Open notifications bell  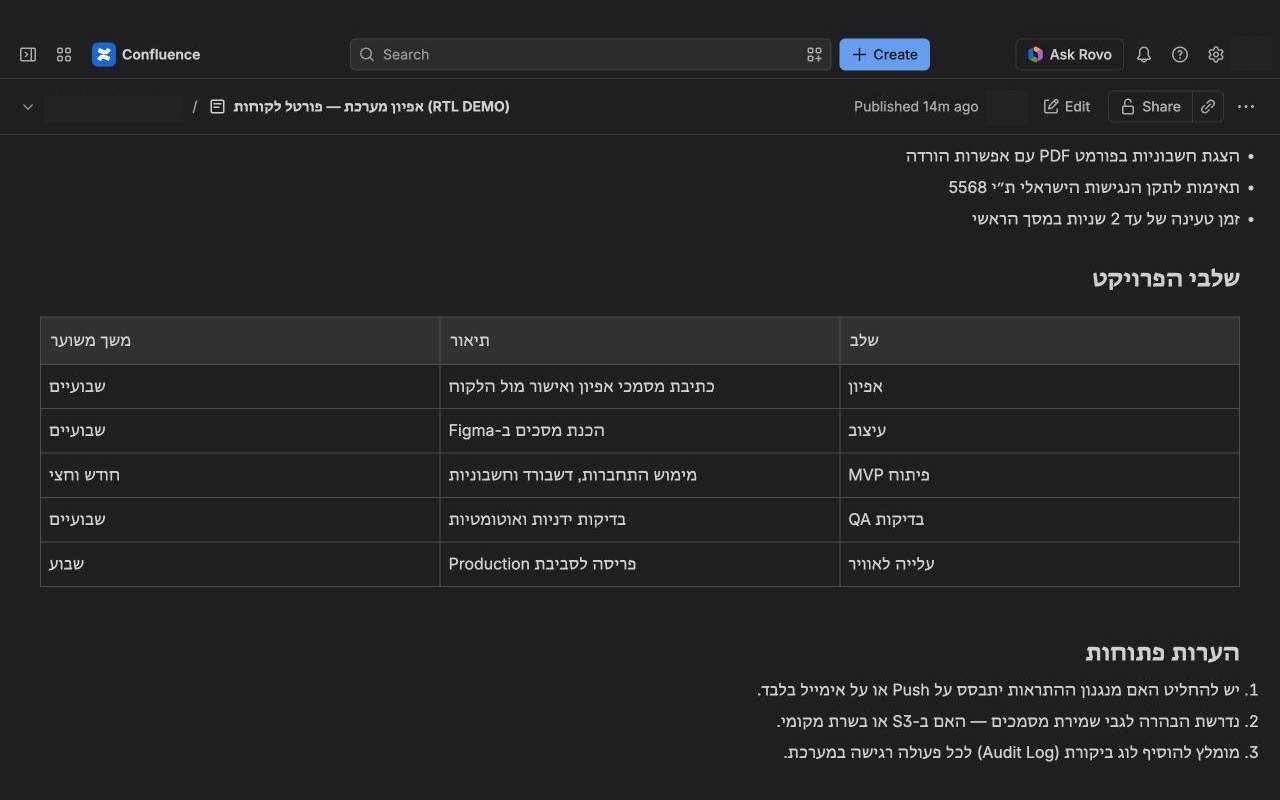click(1144, 55)
